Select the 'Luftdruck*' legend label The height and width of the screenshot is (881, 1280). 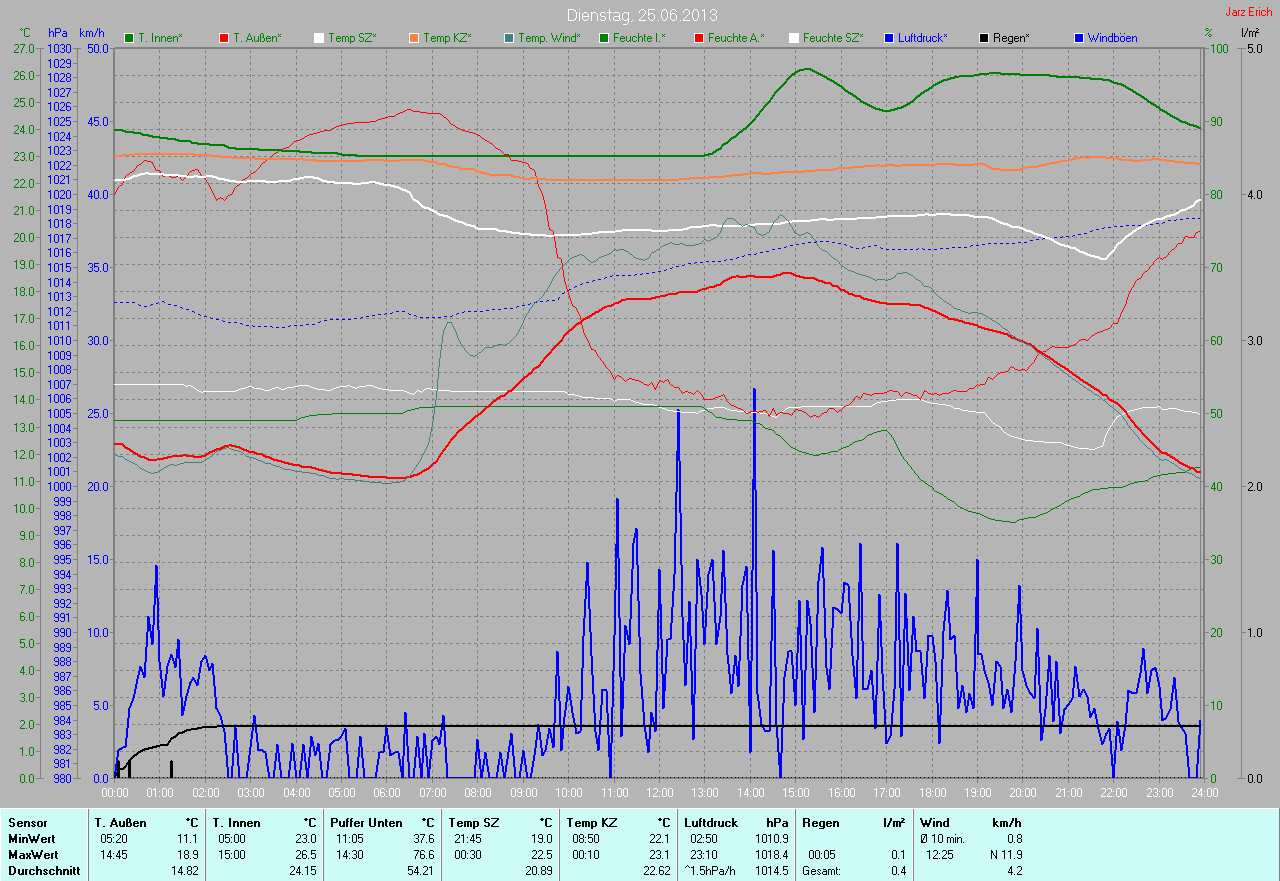point(922,38)
